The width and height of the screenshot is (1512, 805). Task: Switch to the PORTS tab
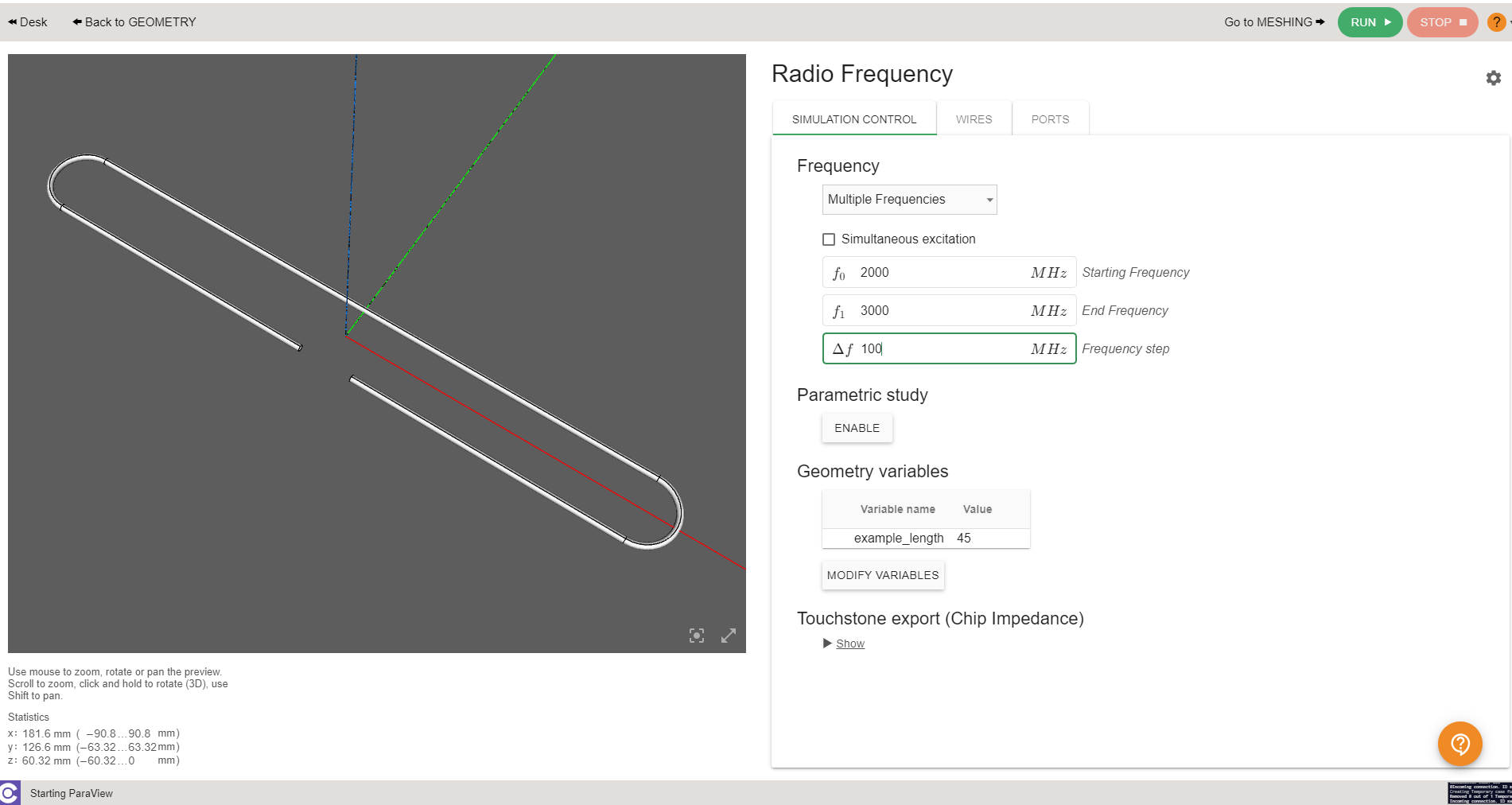point(1050,119)
